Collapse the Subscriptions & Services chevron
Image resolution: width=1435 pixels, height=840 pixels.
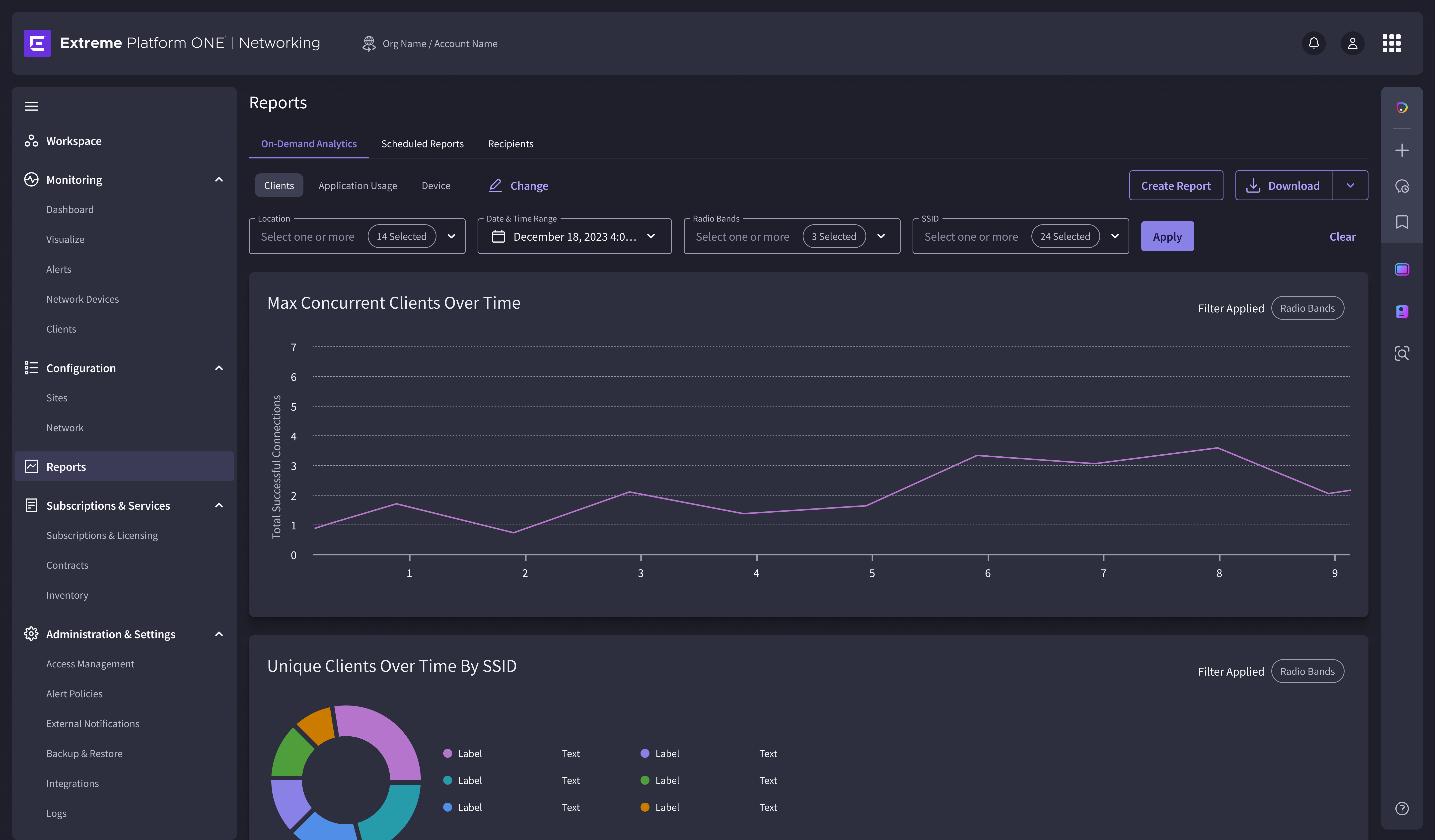point(219,505)
